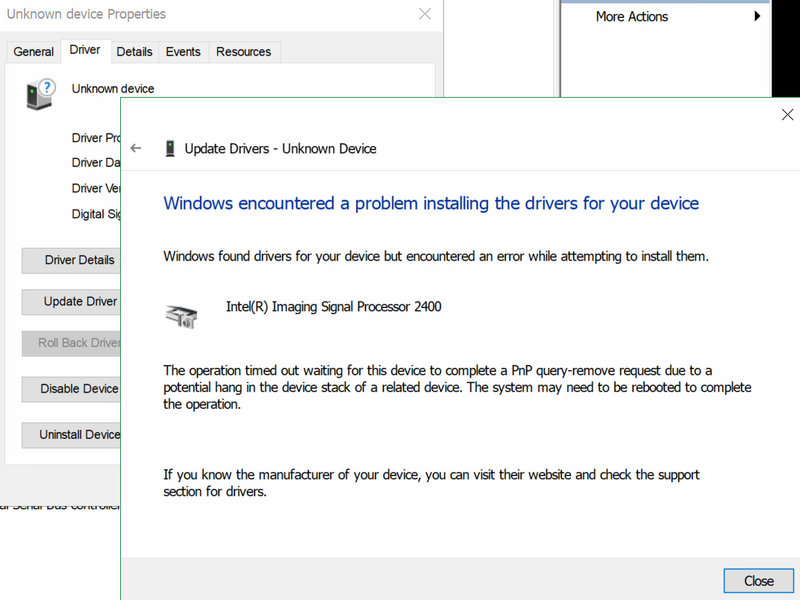Screen dimensions: 800x600
Task: Click the 'Unknown device Properties' window title
Action: point(86,14)
